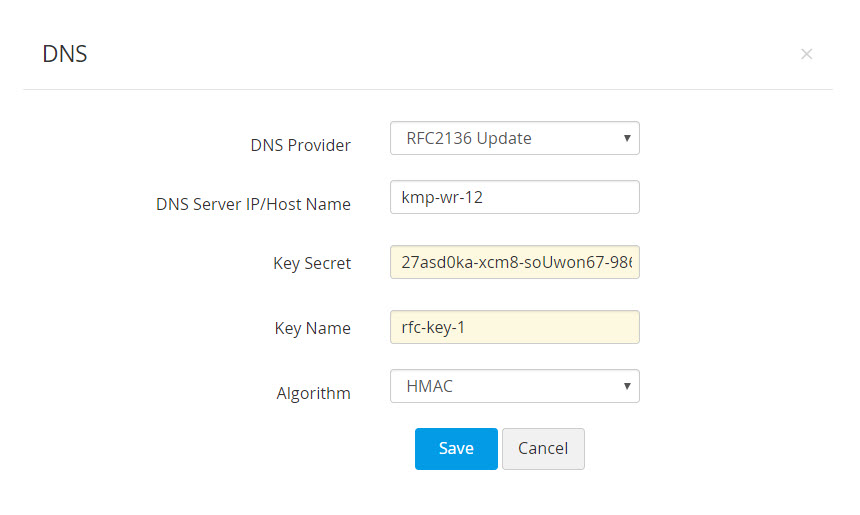Screen dimensions: 860x515
Task: Click the 'DNS' dialog title
Action: coord(65,54)
